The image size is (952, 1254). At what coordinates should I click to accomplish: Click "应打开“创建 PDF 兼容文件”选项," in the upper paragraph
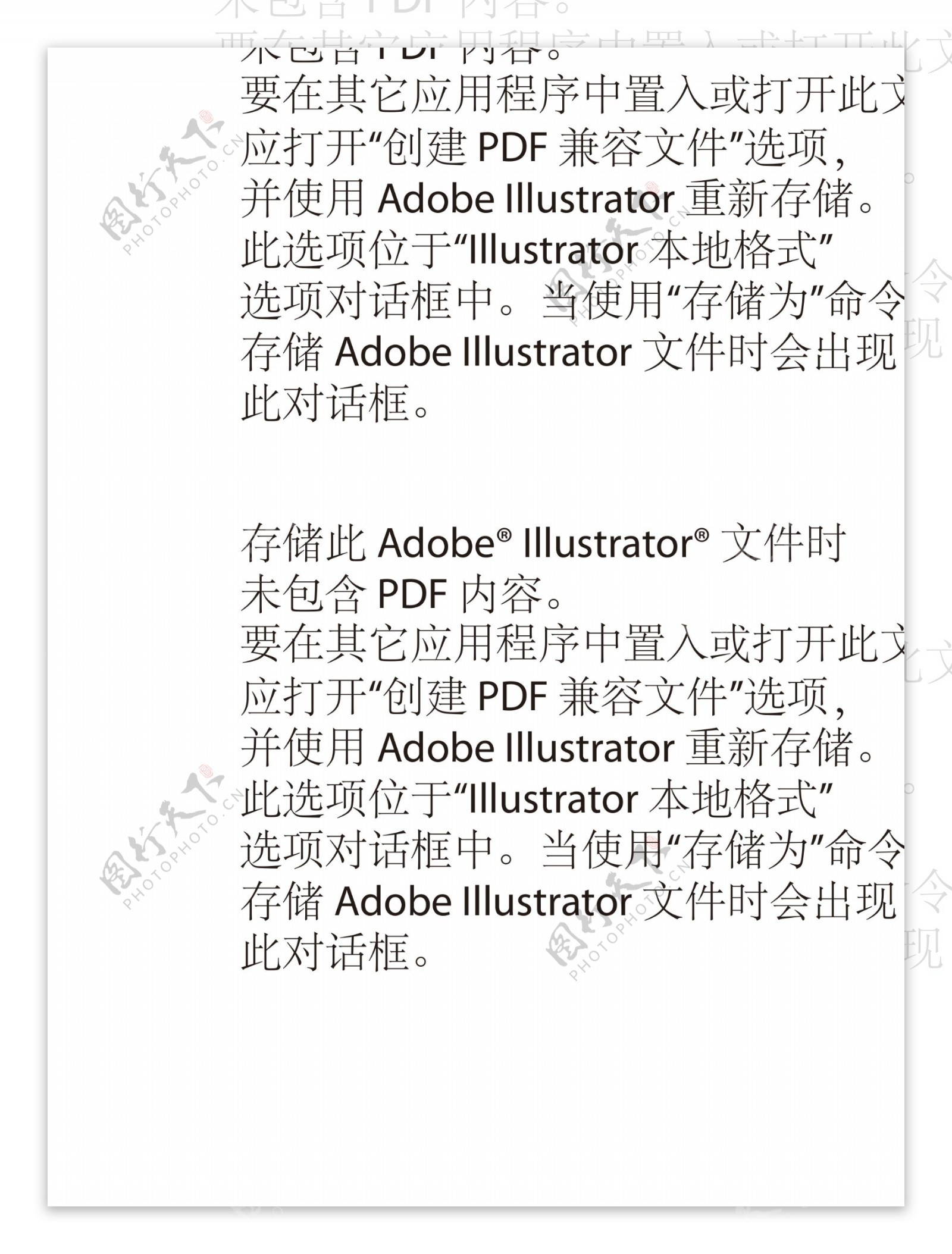(543, 147)
